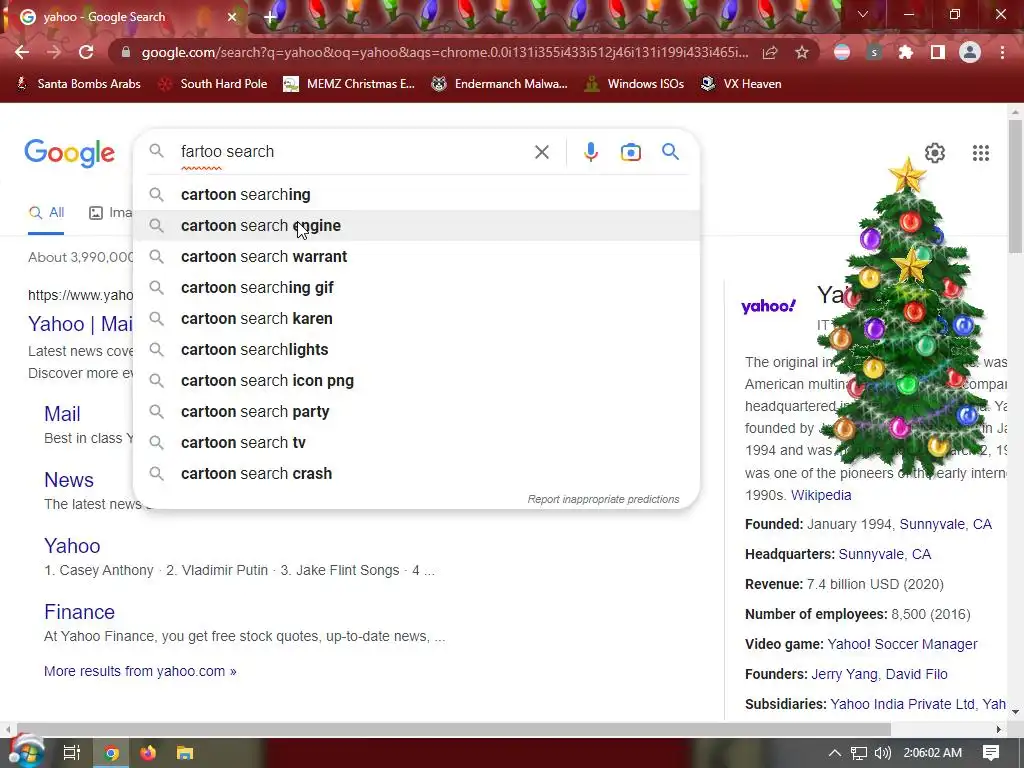The image size is (1024, 768).
Task: Open File Explorer from the taskbar
Action: [185, 753]
